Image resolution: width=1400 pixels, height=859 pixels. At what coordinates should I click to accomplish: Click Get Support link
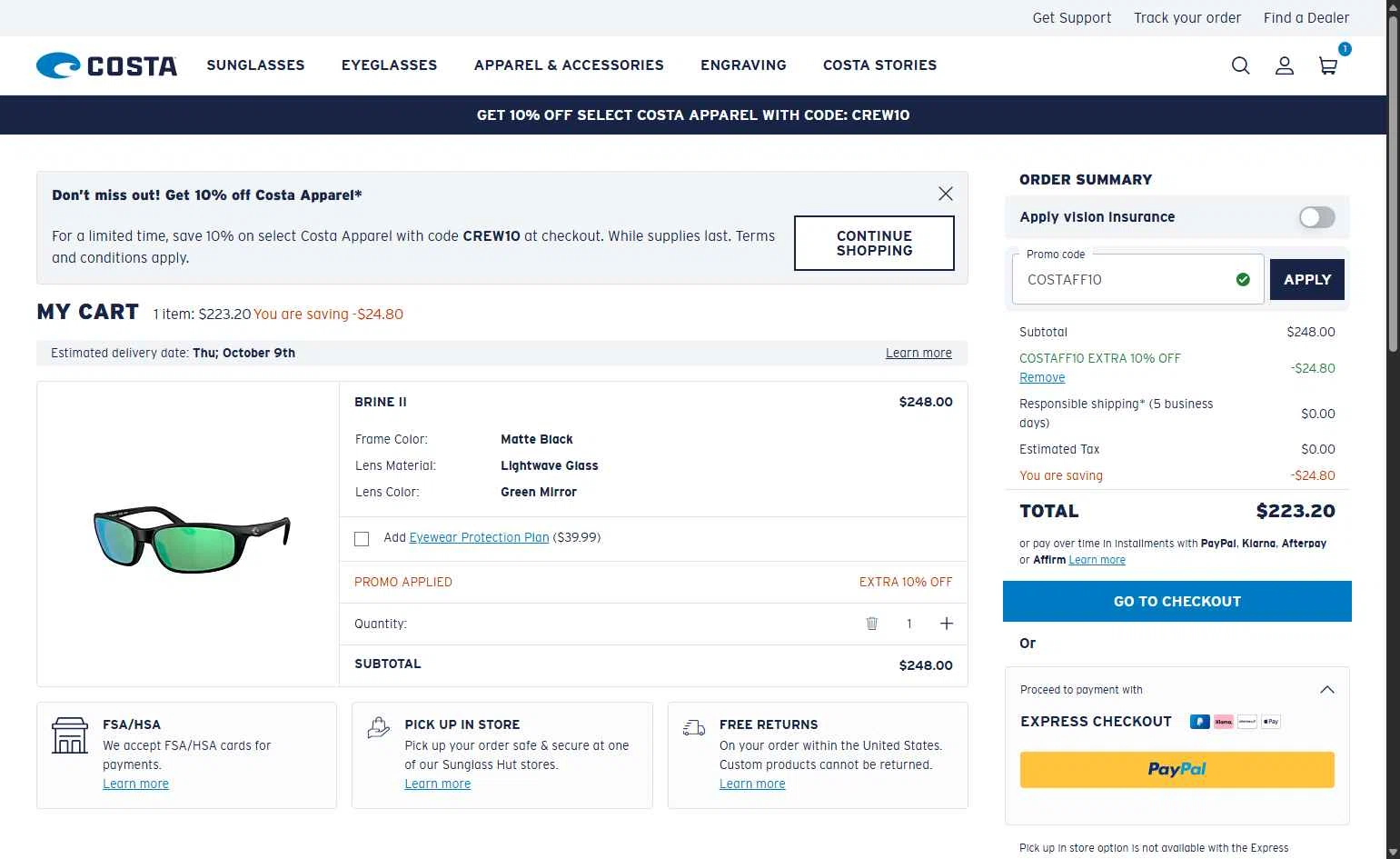click(x=1071, y=18)
